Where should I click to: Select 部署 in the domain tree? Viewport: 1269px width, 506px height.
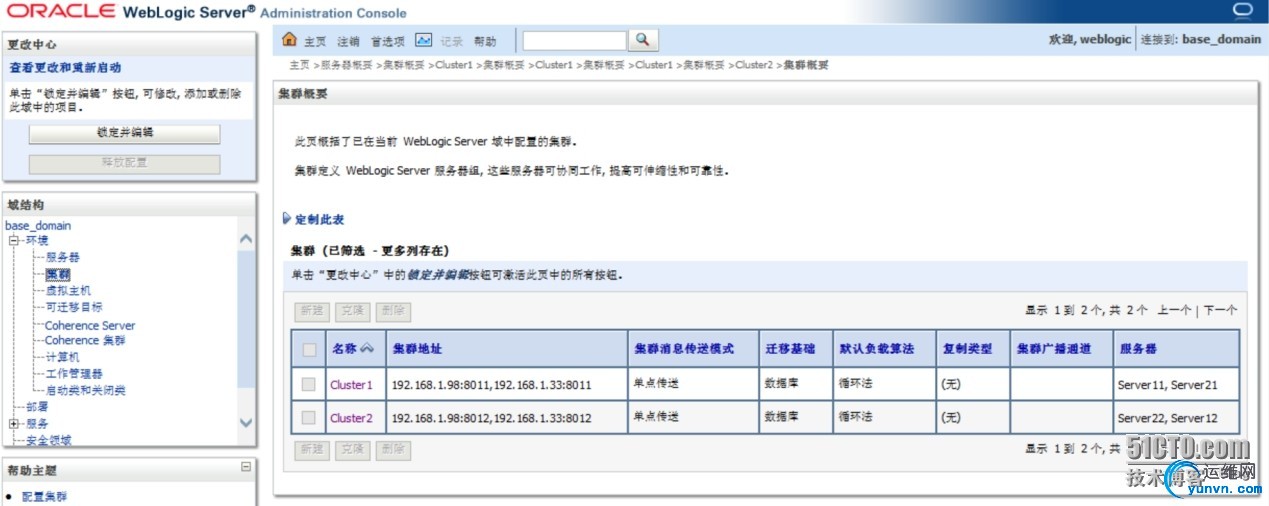point(37,407)
